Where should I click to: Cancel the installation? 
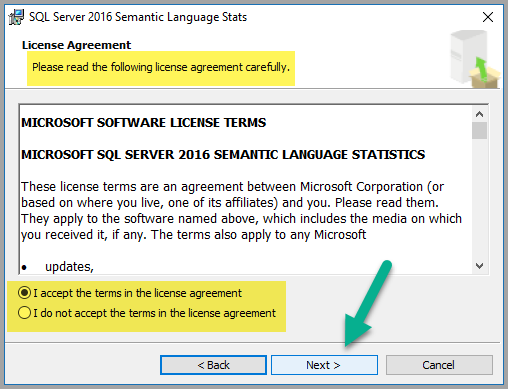click(439, 365)
